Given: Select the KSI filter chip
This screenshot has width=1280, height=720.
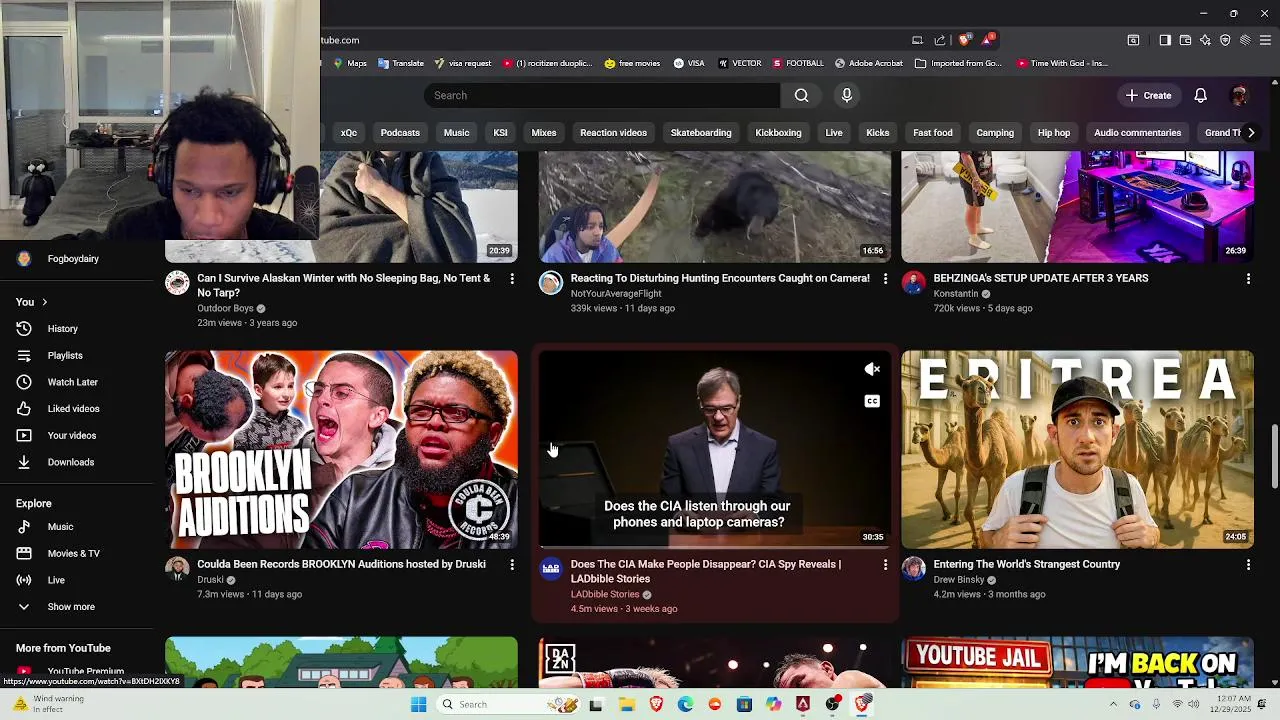Looking at the screenshot, I should click(500, 133).
